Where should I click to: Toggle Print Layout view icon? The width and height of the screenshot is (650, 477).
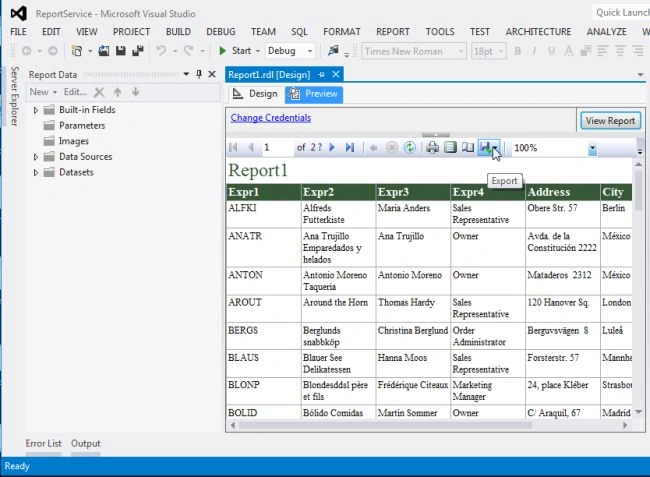[450, 147]
